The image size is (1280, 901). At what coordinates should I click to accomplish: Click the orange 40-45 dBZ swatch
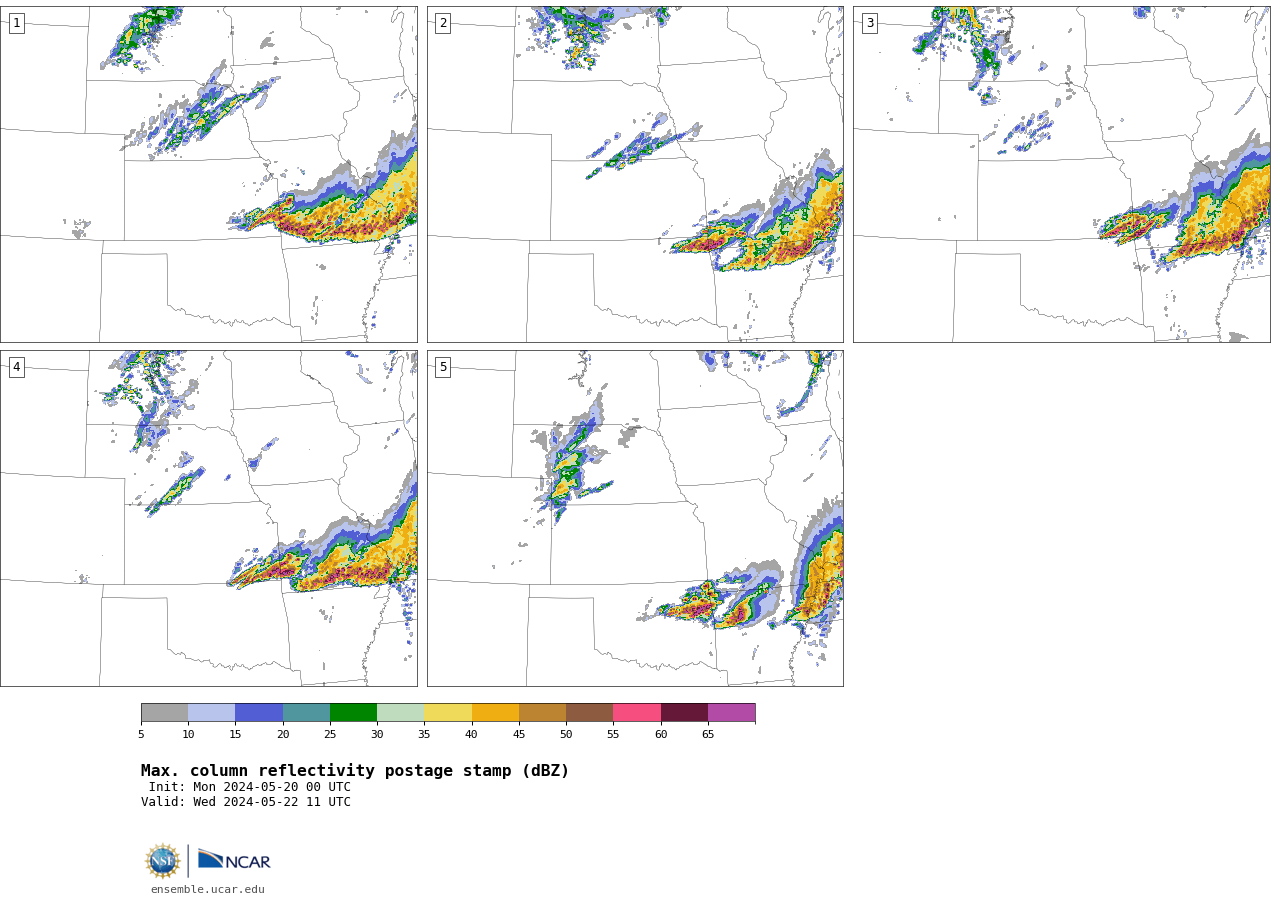495,713
